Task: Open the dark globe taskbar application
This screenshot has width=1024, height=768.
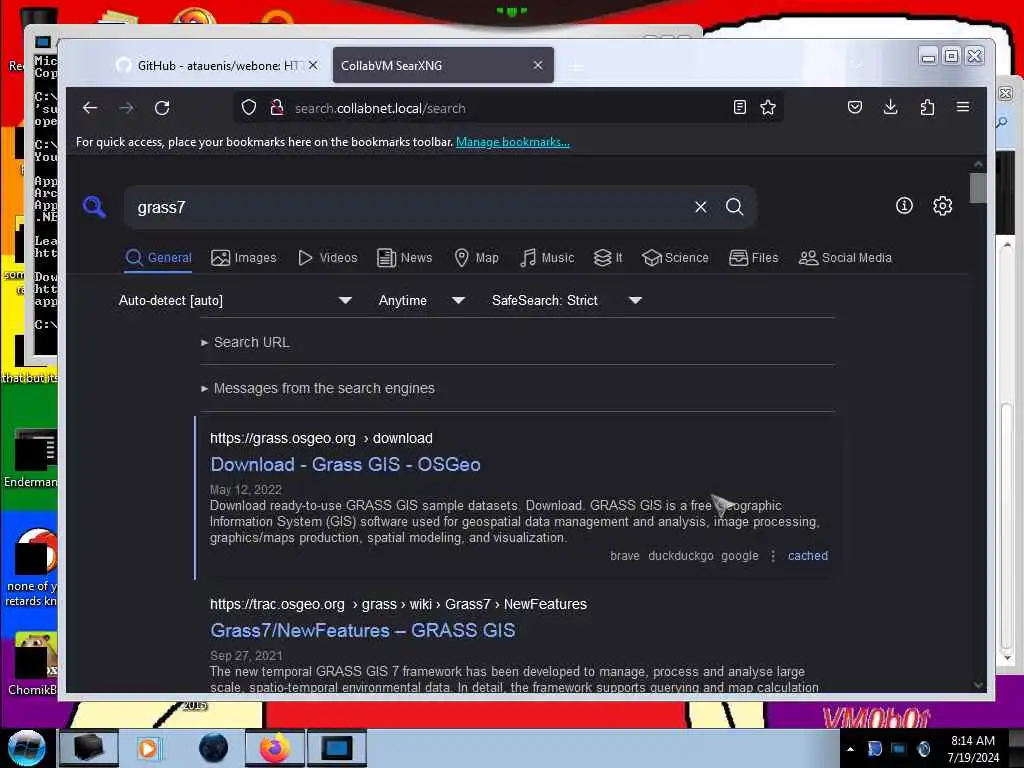Action: tap(213, 748)
